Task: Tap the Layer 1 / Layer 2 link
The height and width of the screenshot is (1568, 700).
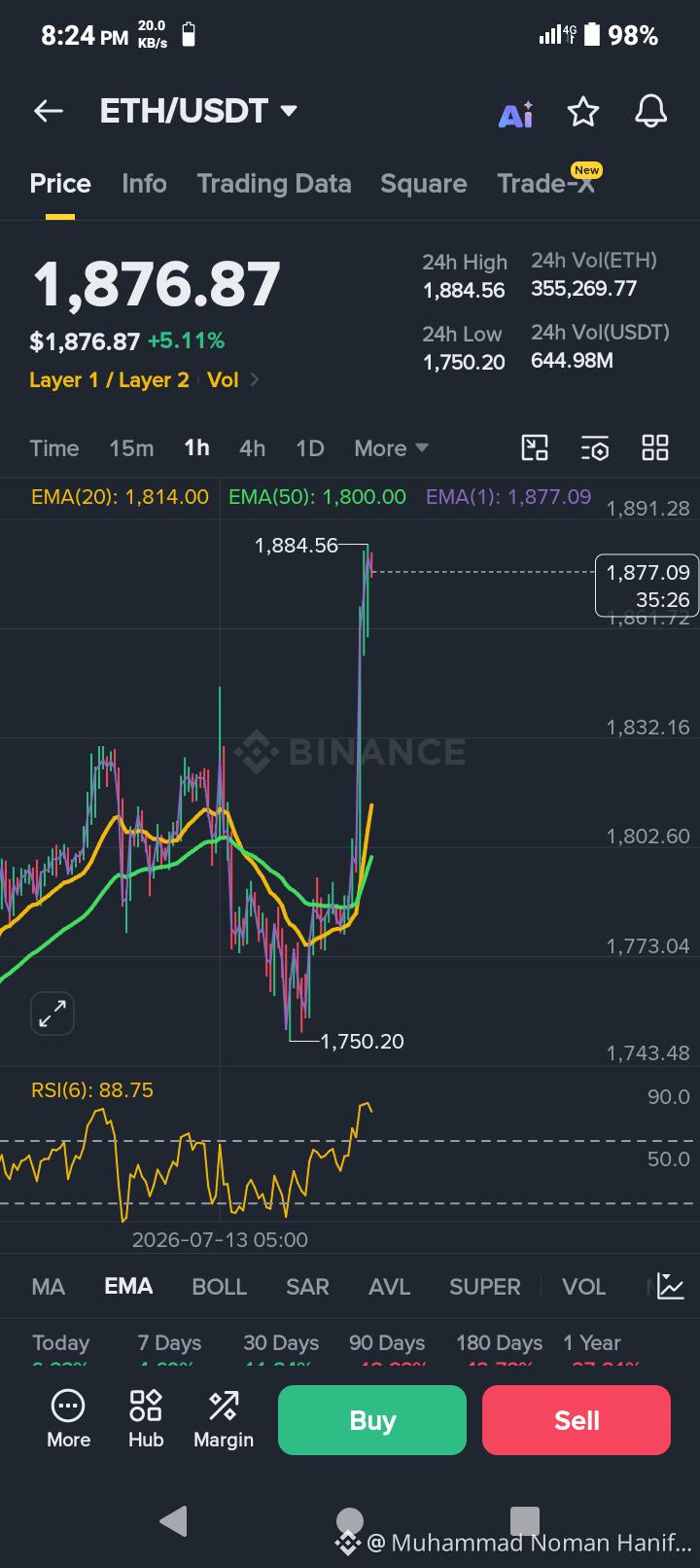Action: tap(109, 379)
